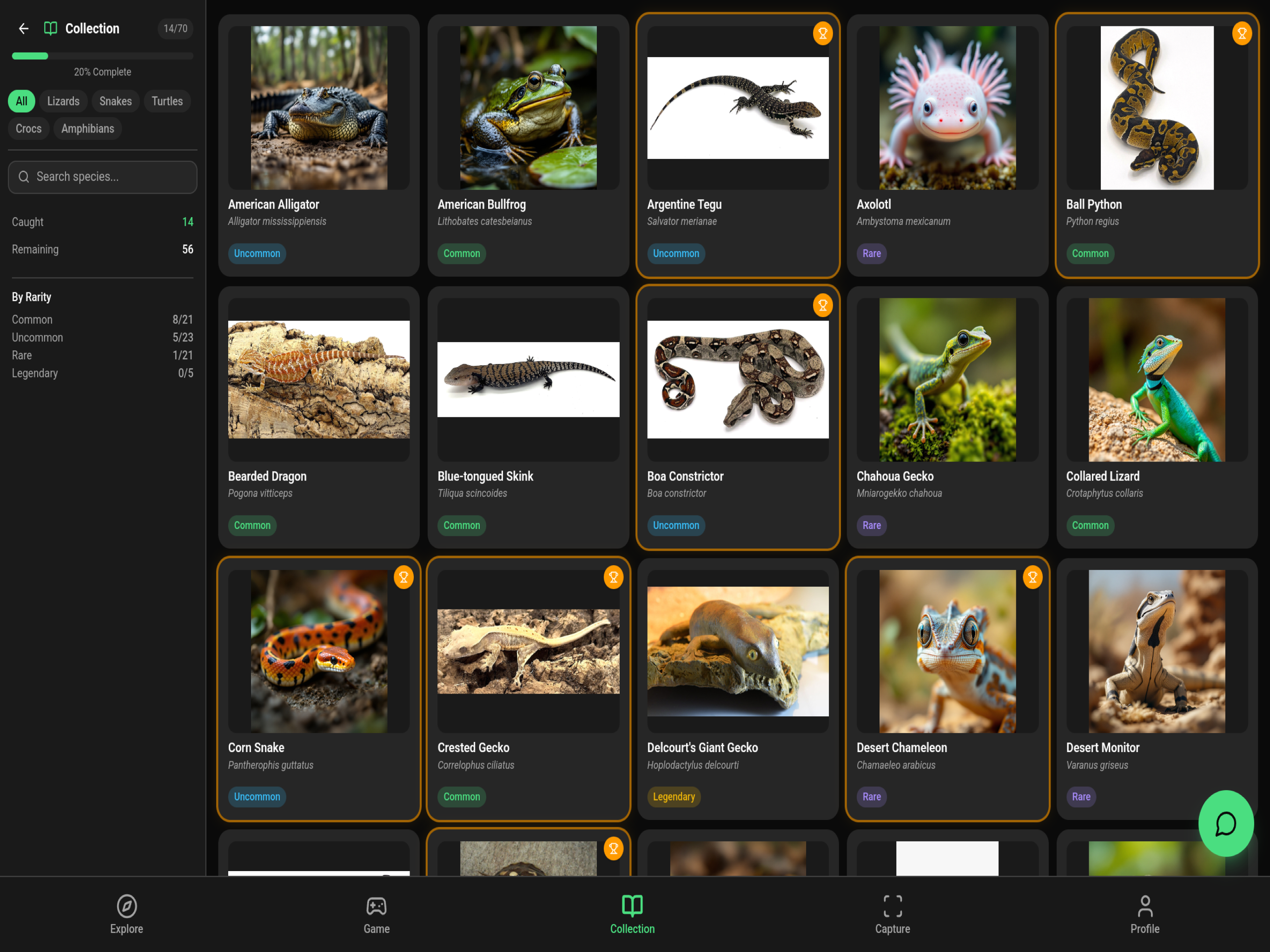Go to the Capture tab label
The height and width of the screenshot is (952, 1270).
point(892,928)
